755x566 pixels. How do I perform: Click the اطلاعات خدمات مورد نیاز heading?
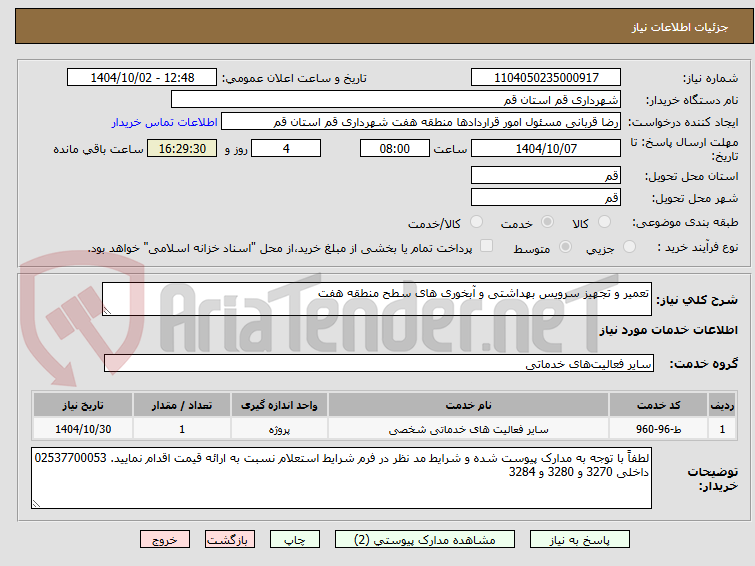coord(668,330)
